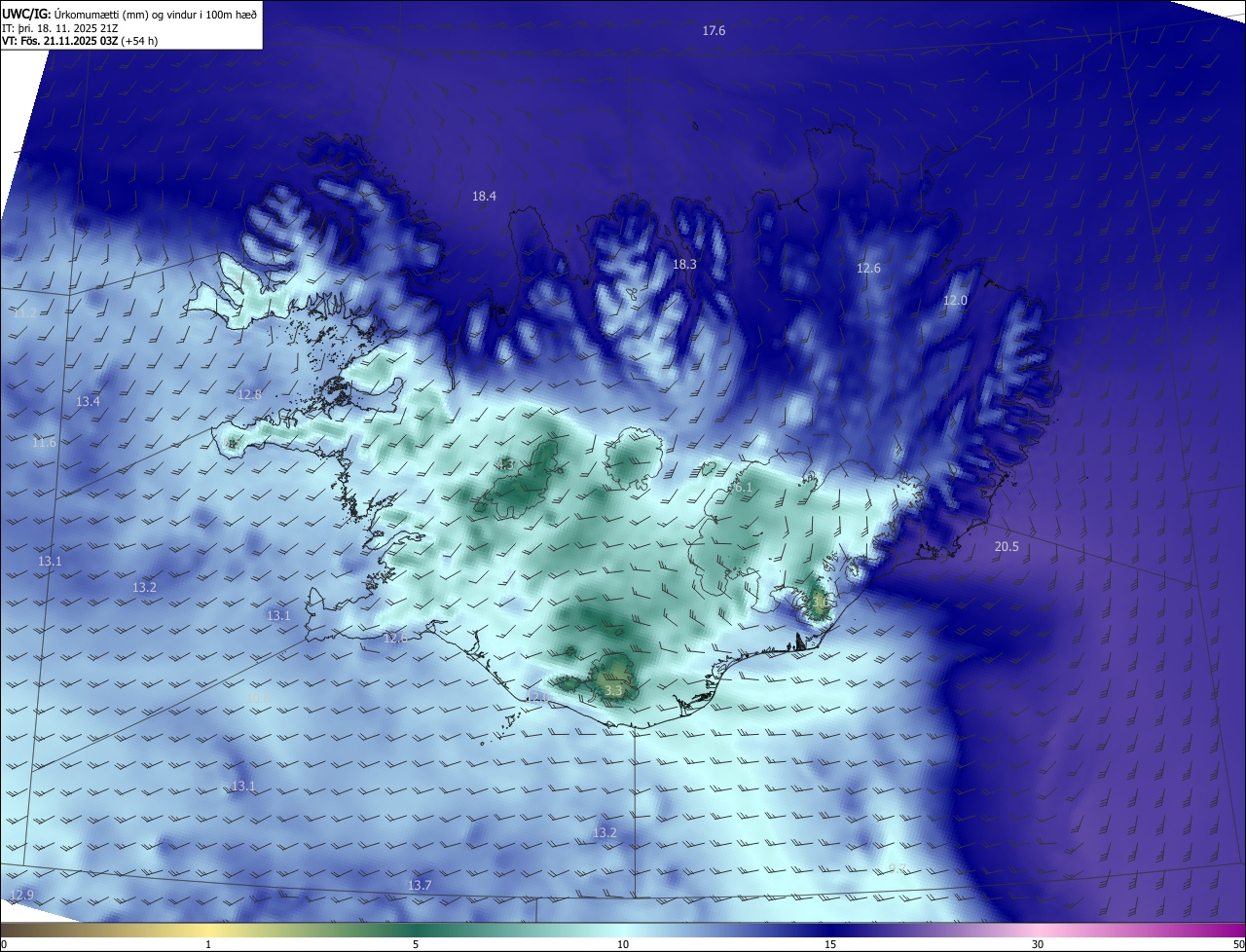1246x952 pixels.
Task: Click the 12.9 value label
Action: tap(21, 896)
